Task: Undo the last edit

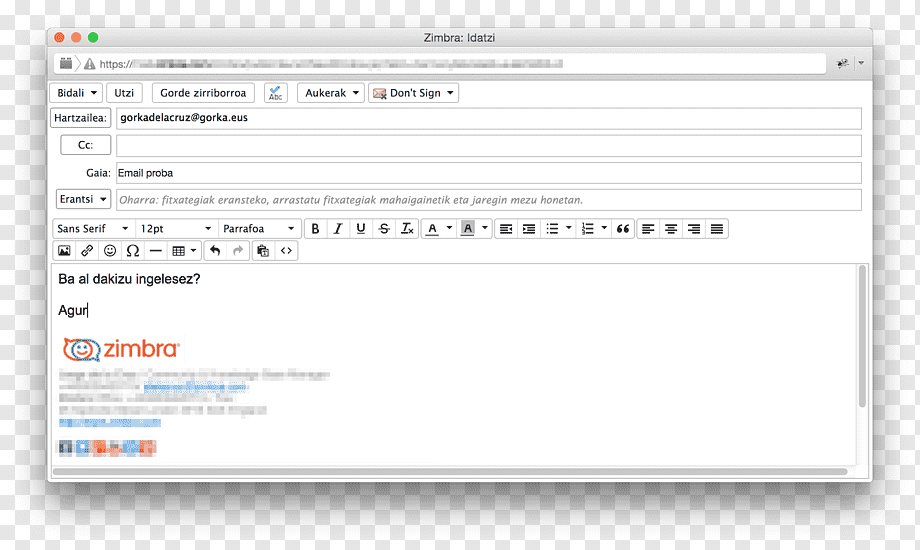Action: tap(215, 251)
